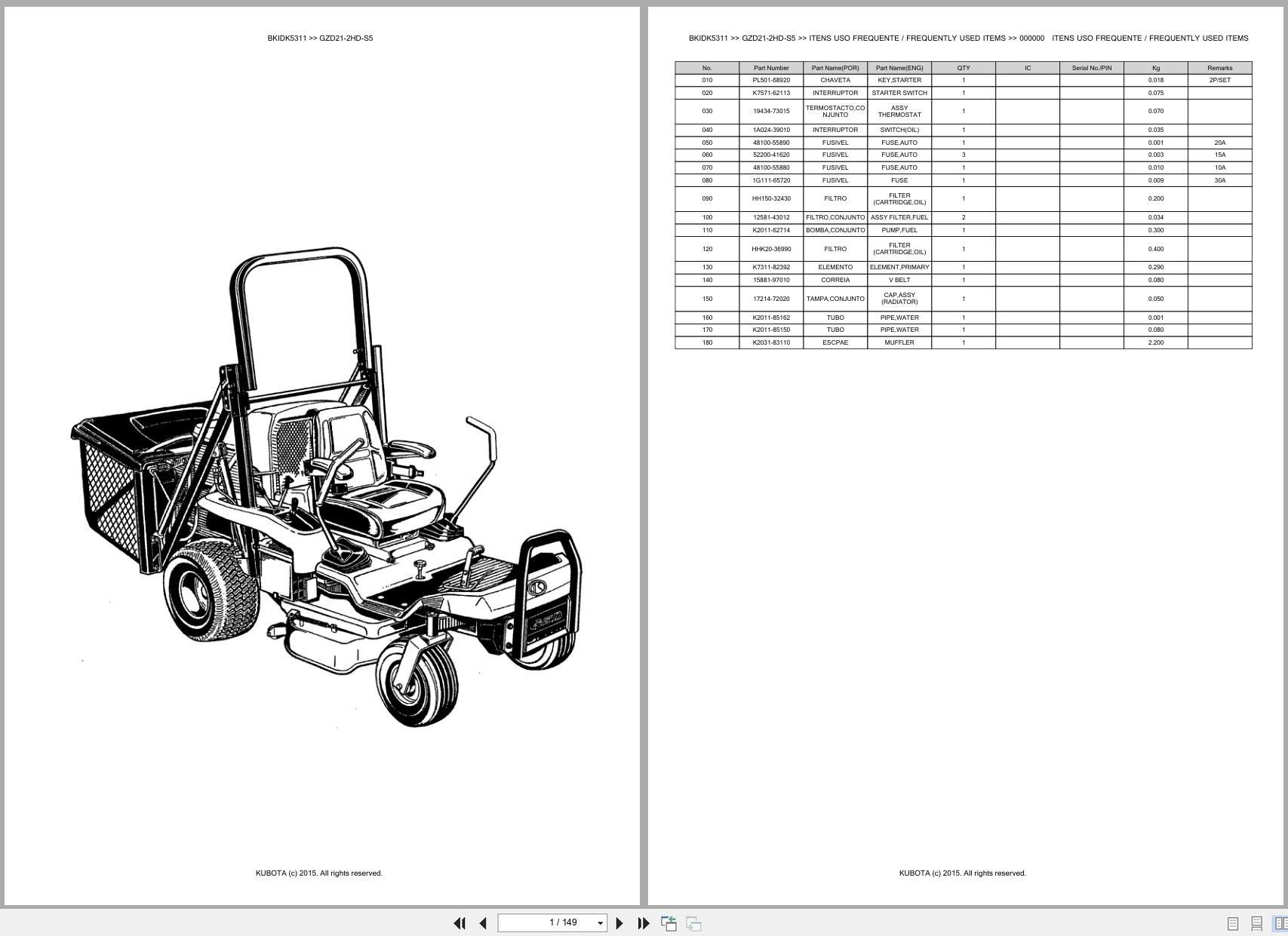Click the greyed-out next-view icon
Viewport: 1288px width, 936px height.
pyautogui.click(x=693, y=923)
